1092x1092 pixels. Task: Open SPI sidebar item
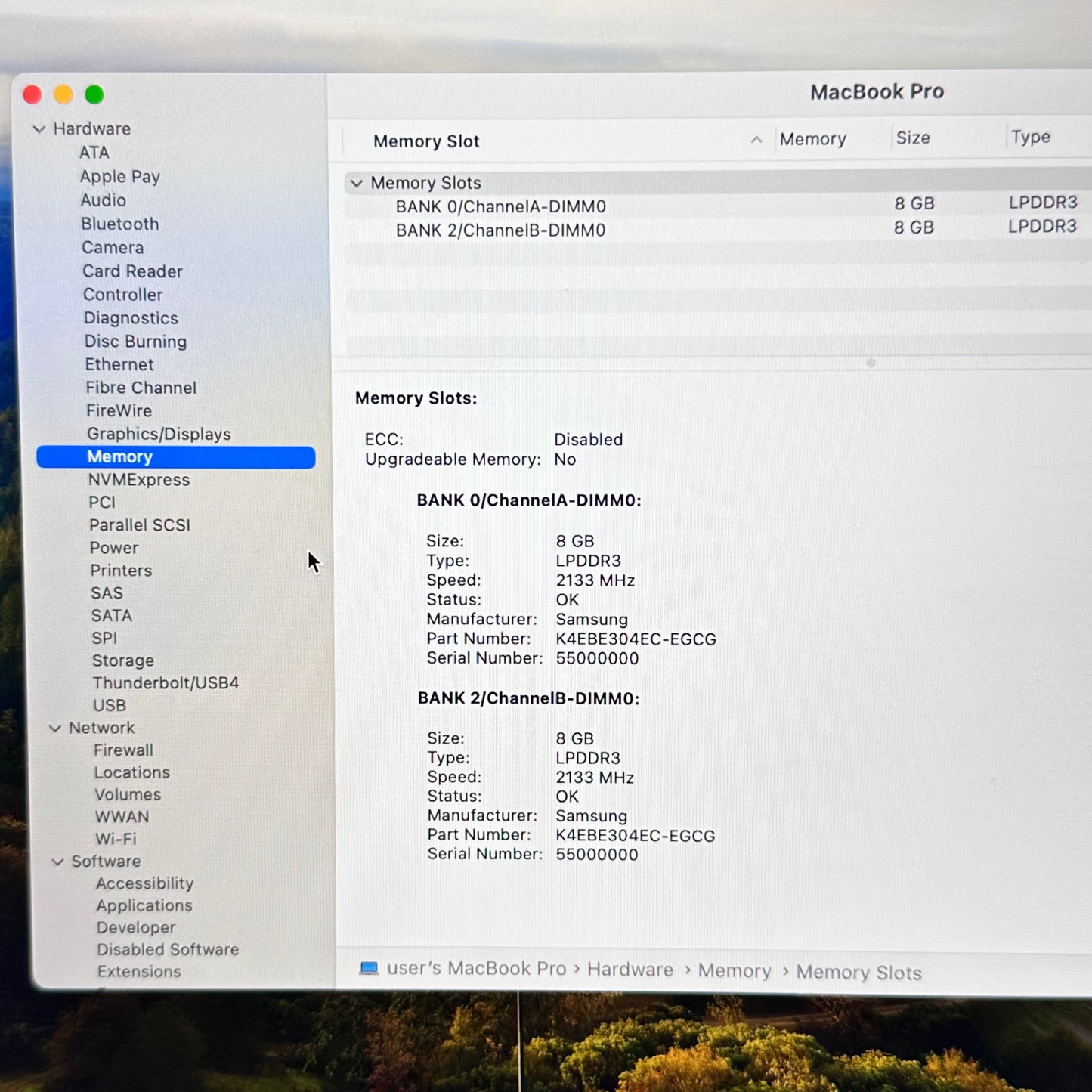point(104,639)
